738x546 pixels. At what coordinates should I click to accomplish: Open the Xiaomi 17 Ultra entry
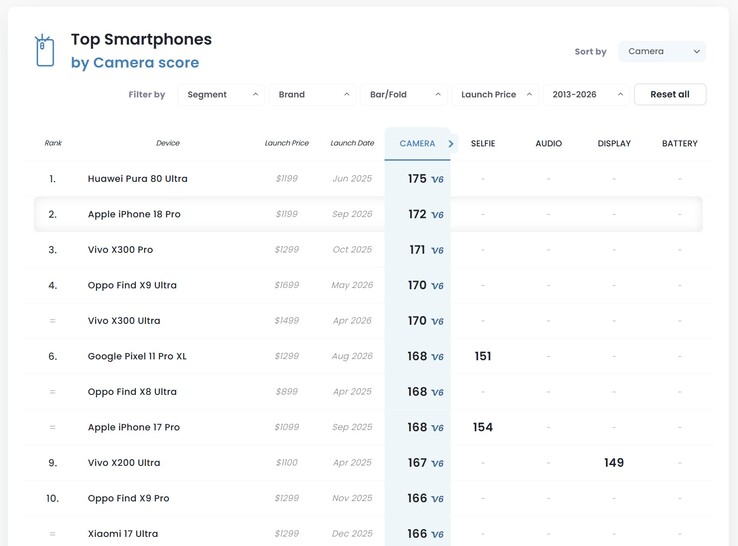click(123, 534)
